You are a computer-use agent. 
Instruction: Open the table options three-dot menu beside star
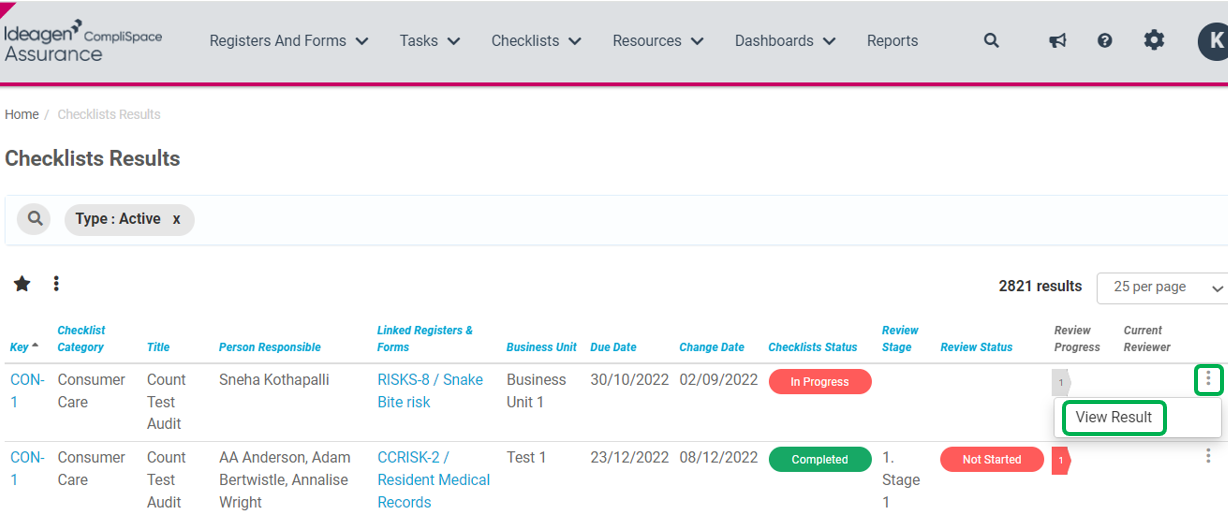click(x=56, y=284)
